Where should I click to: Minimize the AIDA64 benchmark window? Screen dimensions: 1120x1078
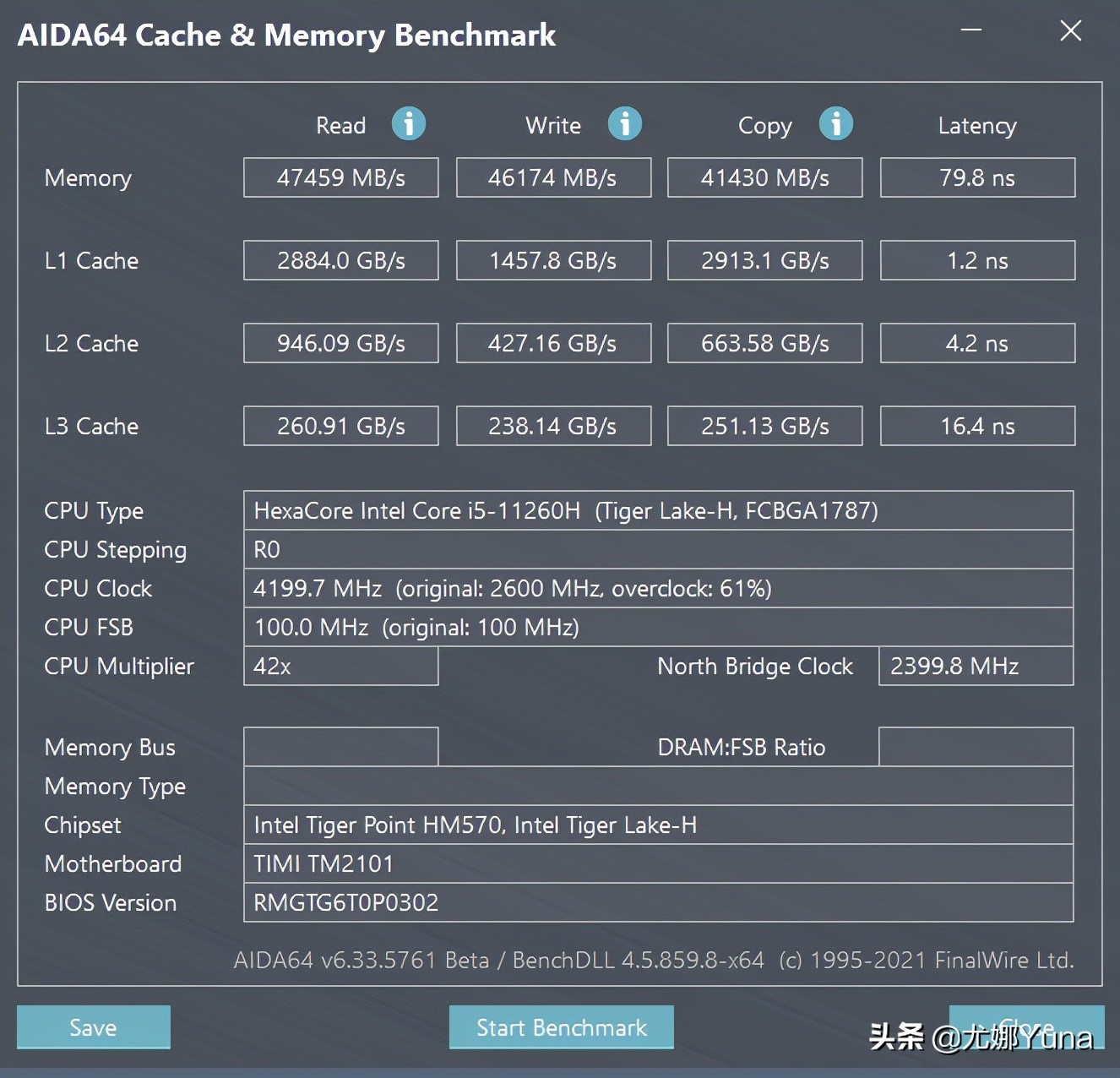[971, 30]
